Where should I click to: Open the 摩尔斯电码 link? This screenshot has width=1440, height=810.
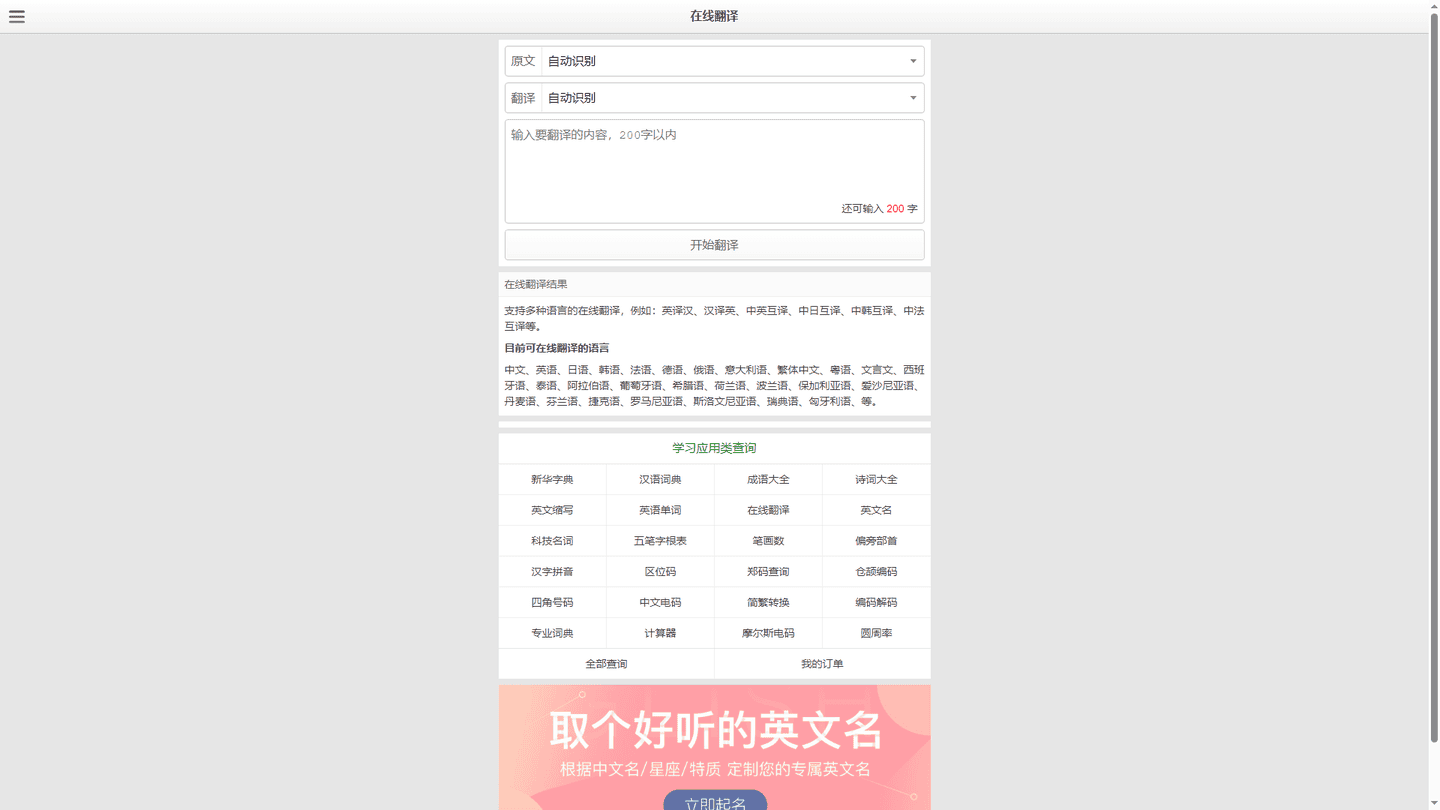pos(768,633)
